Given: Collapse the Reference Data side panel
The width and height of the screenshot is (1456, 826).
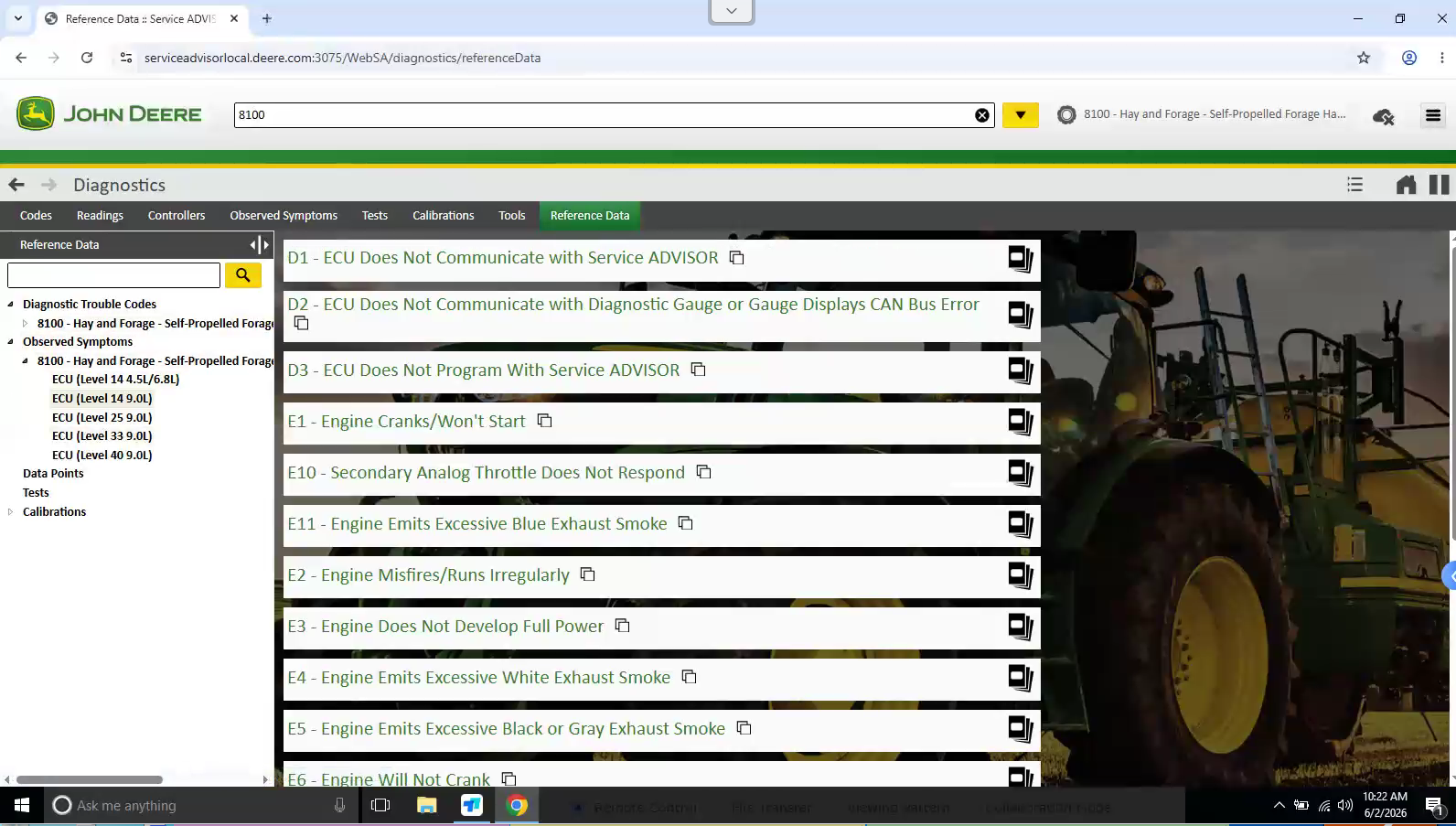Looking at the screenshot, I should coord(260,245).
